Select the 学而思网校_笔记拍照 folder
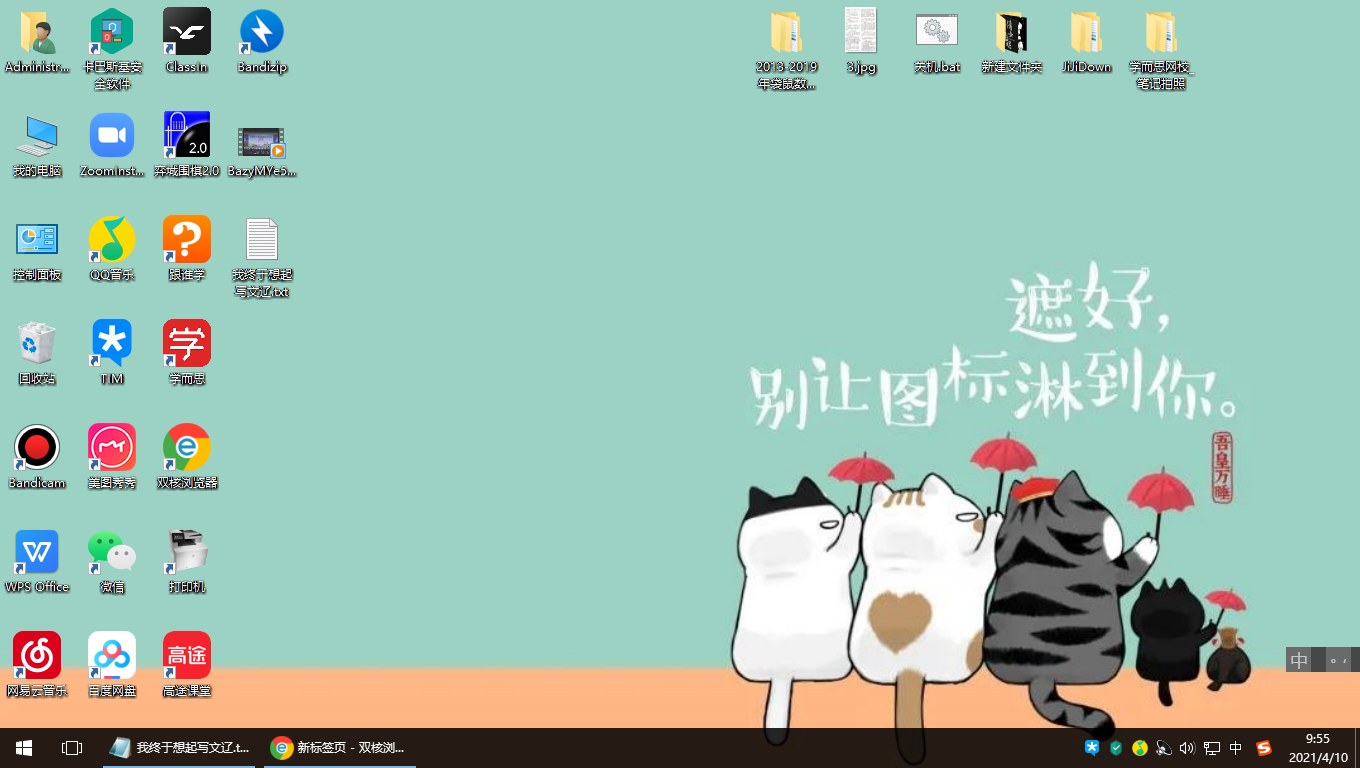The height and width of the screenshot is (768, 1360). pyautogui.click(x=1161, y=50)
